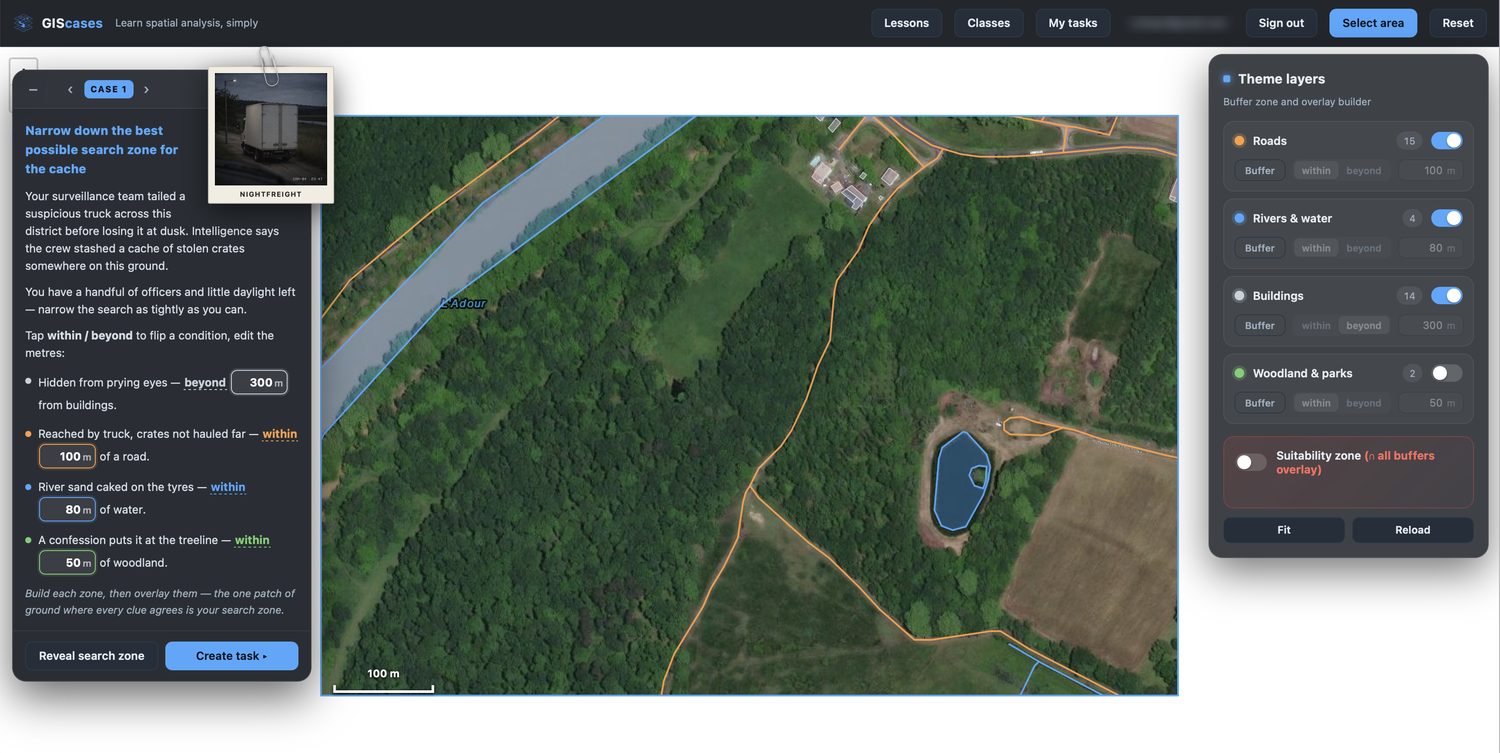Viewport: 1500px width, 753px height.
Task: Click the green Woodland & parks layer dot
Action: (x=1240, y=373)
